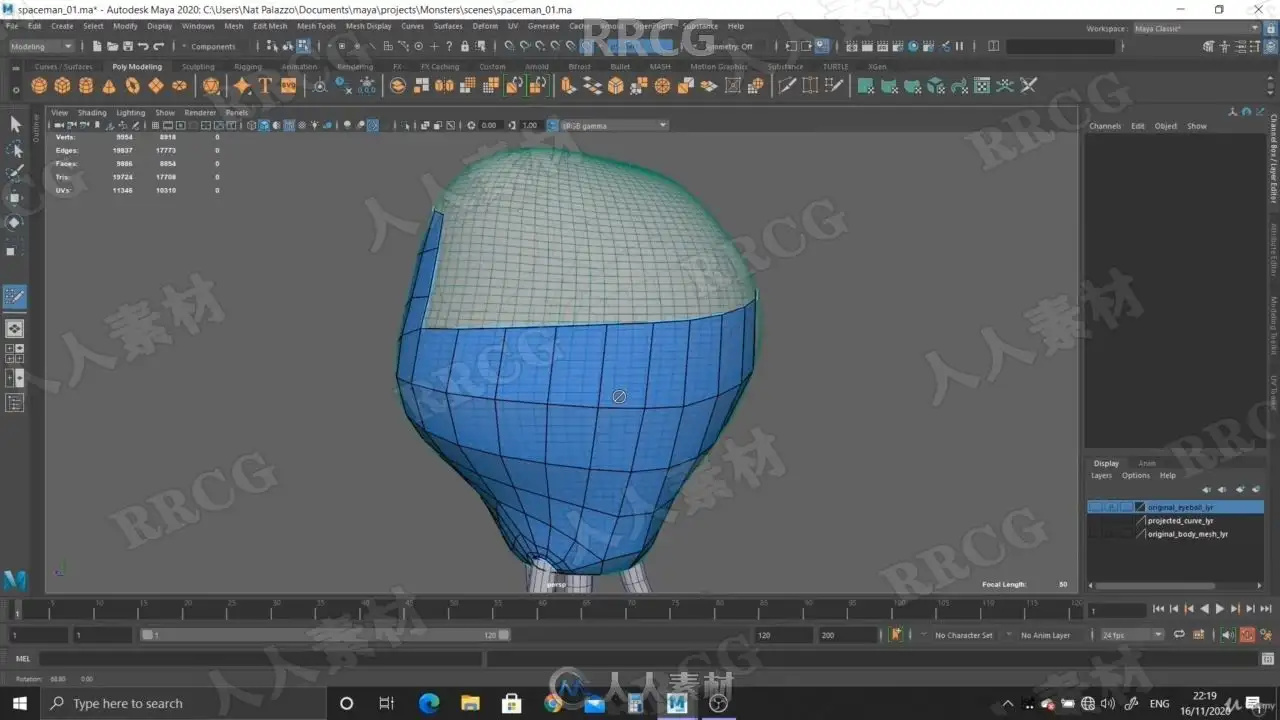Select the SVG import shelf icon
This screenshot has width=1280, height=720.
pos(288,86)
